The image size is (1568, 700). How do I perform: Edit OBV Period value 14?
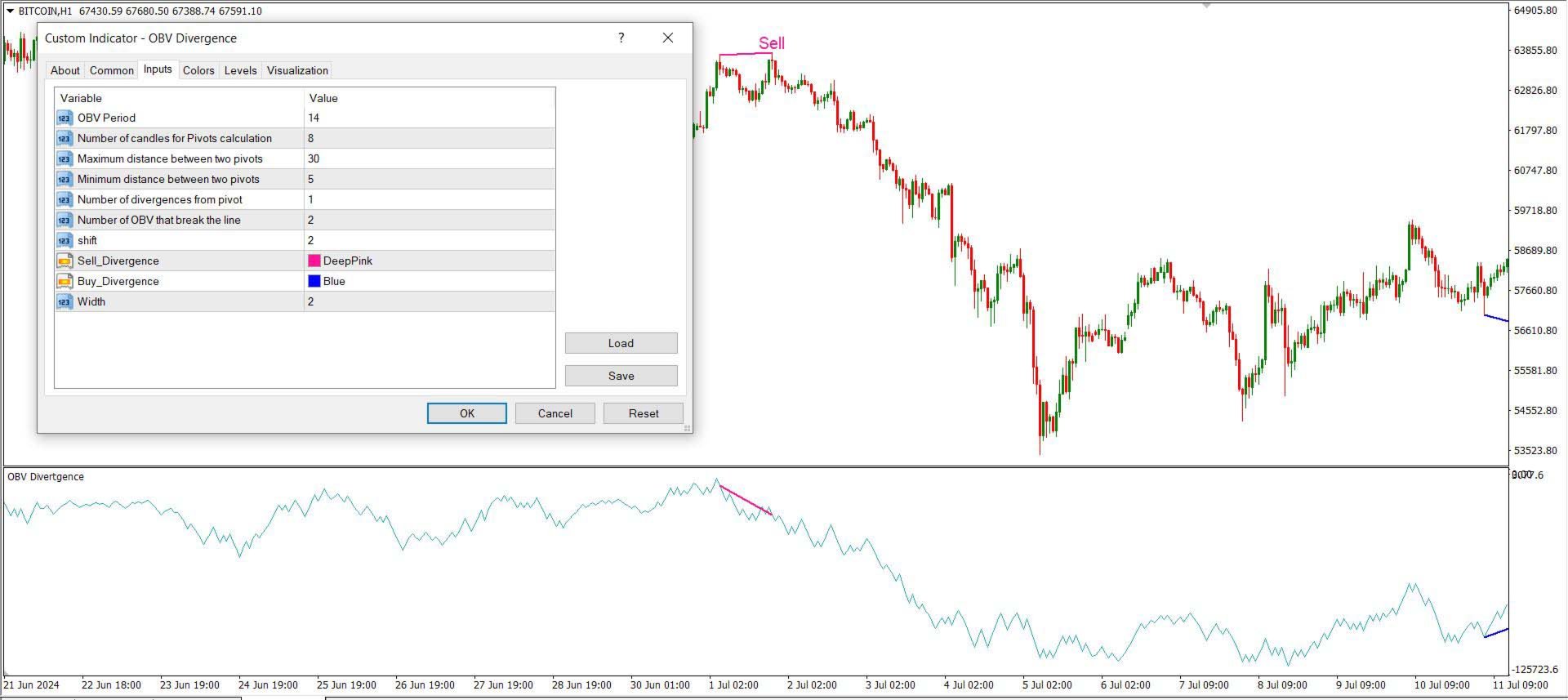[430, 118]
